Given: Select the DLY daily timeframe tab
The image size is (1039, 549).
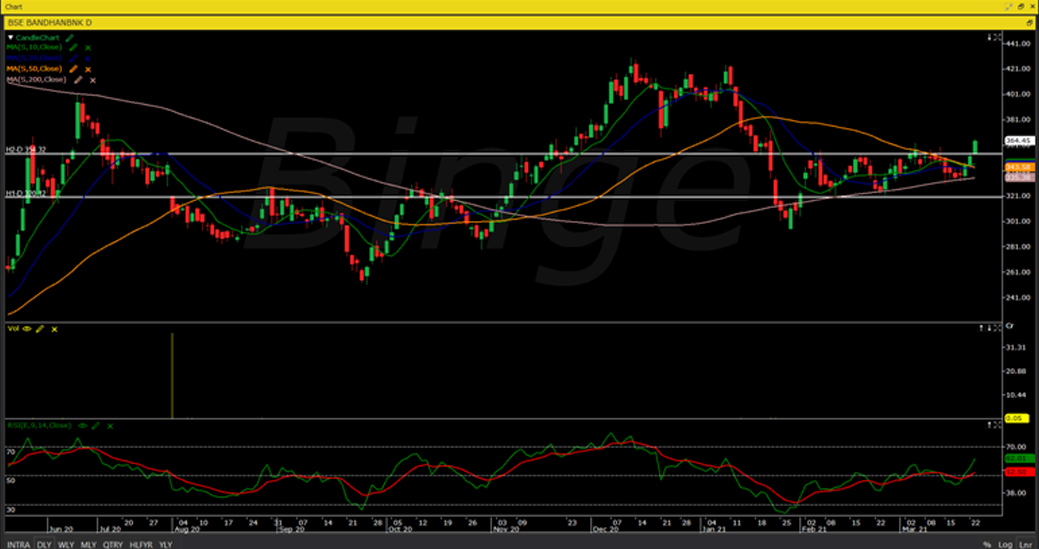Looking at the screenshot, I should (x=44, y=544).
